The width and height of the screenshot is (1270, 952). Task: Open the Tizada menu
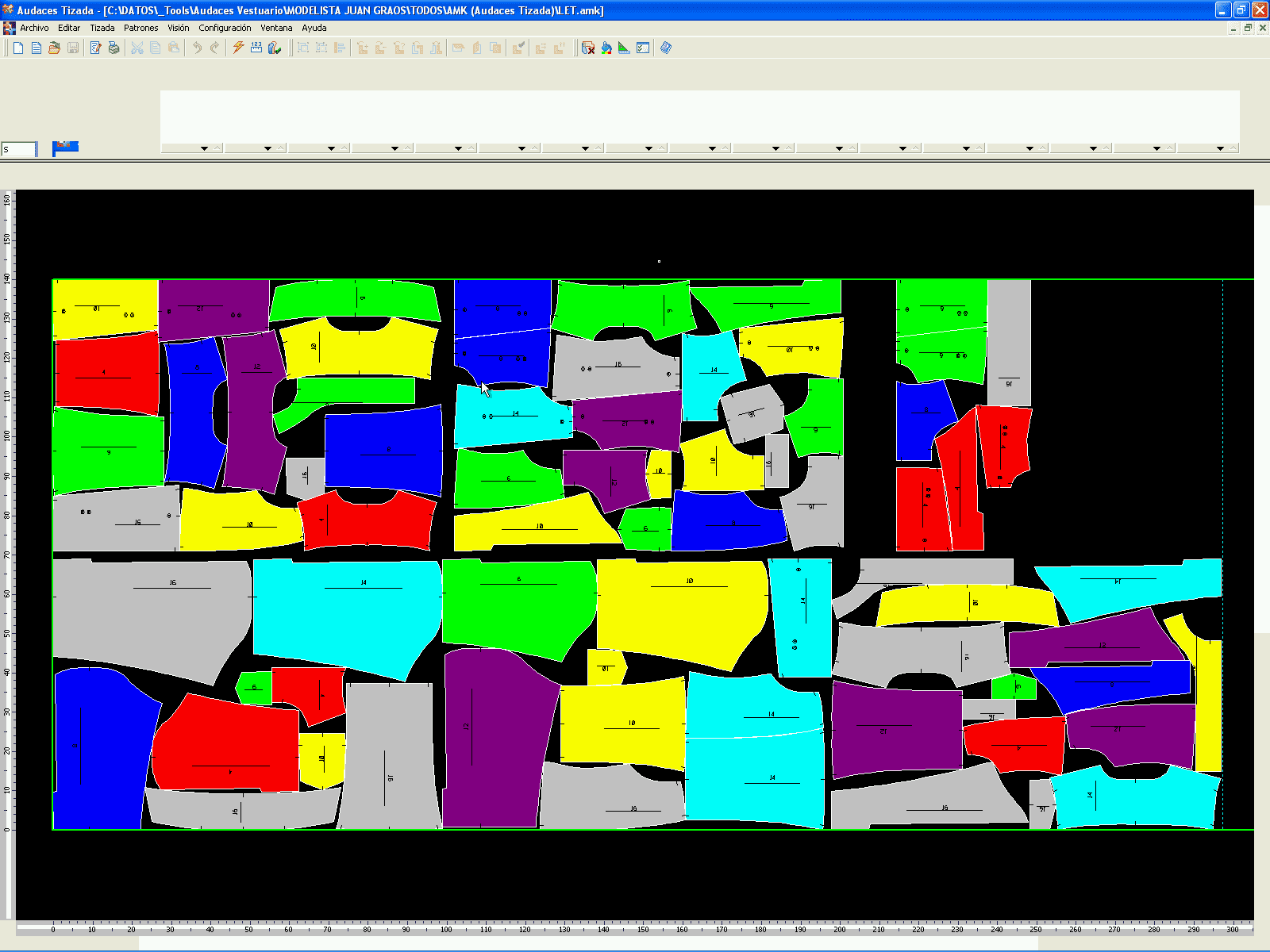[x=102, y=28]
